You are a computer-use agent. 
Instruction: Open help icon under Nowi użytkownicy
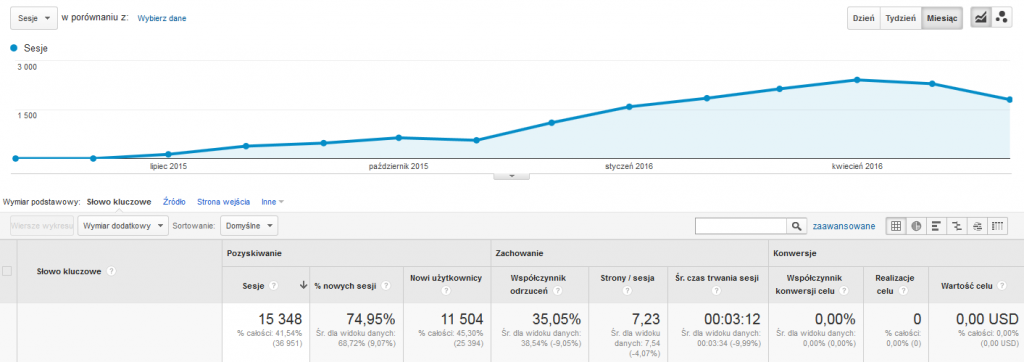446,291
